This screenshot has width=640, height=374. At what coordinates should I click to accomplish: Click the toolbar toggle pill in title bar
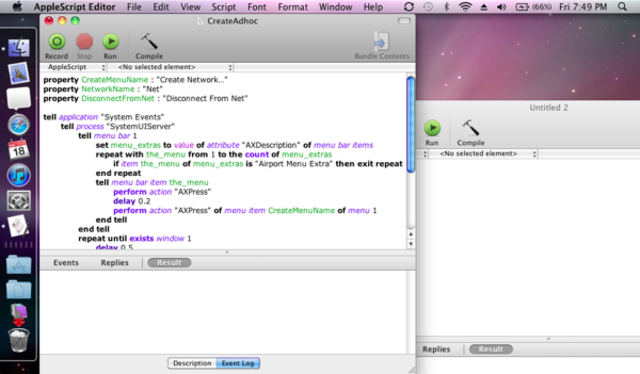coord(404,20)
